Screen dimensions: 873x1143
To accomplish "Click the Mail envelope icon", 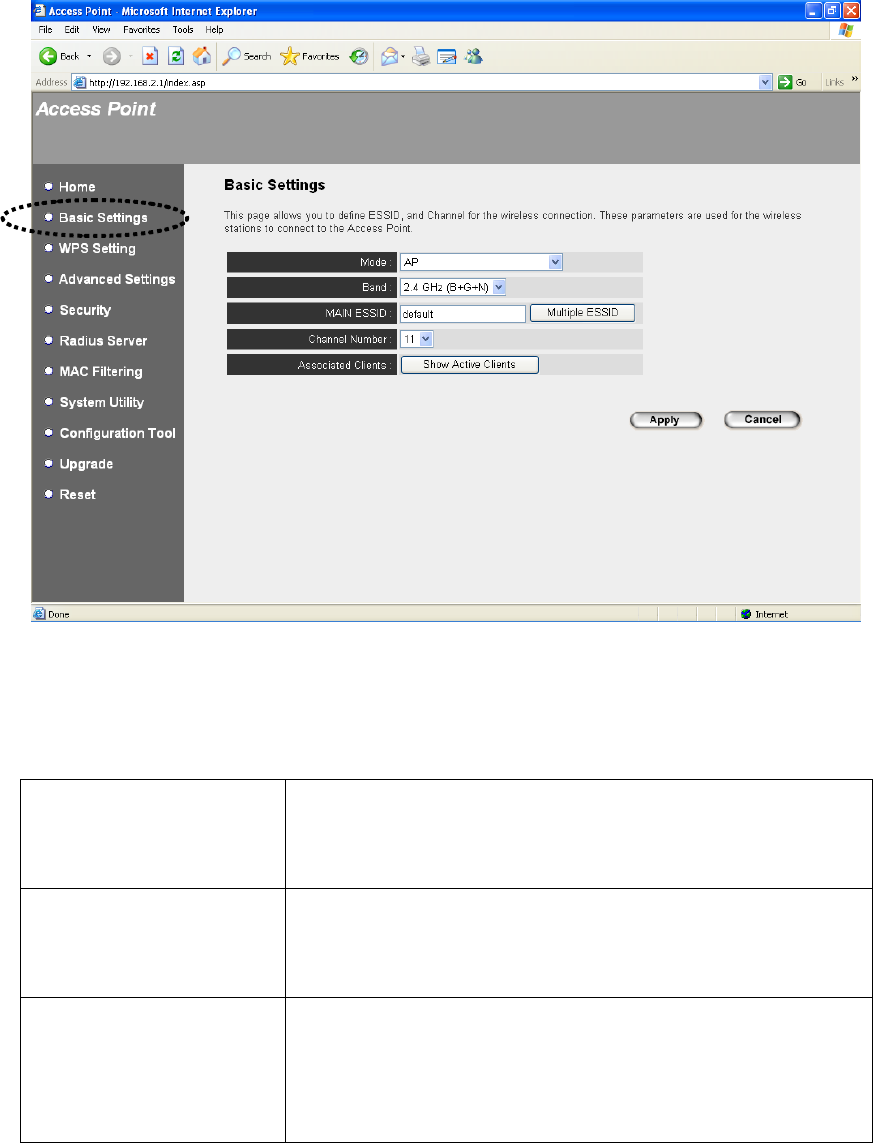I will [x=390, y=56].
